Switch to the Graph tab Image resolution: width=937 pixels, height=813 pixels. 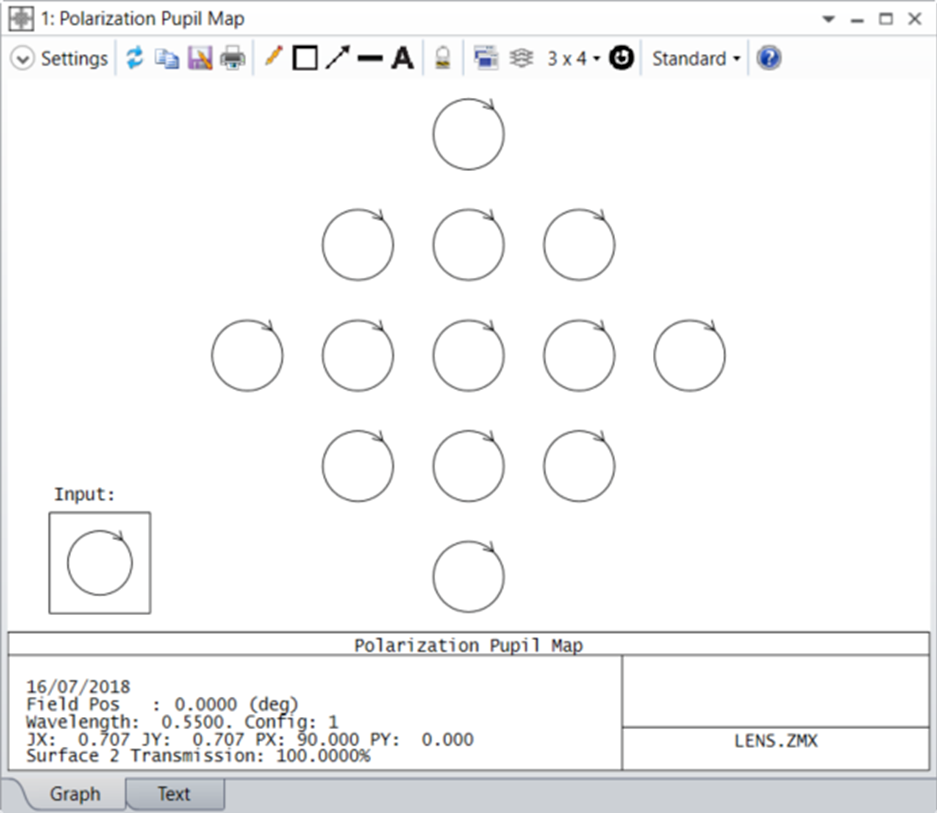(x=75, y=794)
